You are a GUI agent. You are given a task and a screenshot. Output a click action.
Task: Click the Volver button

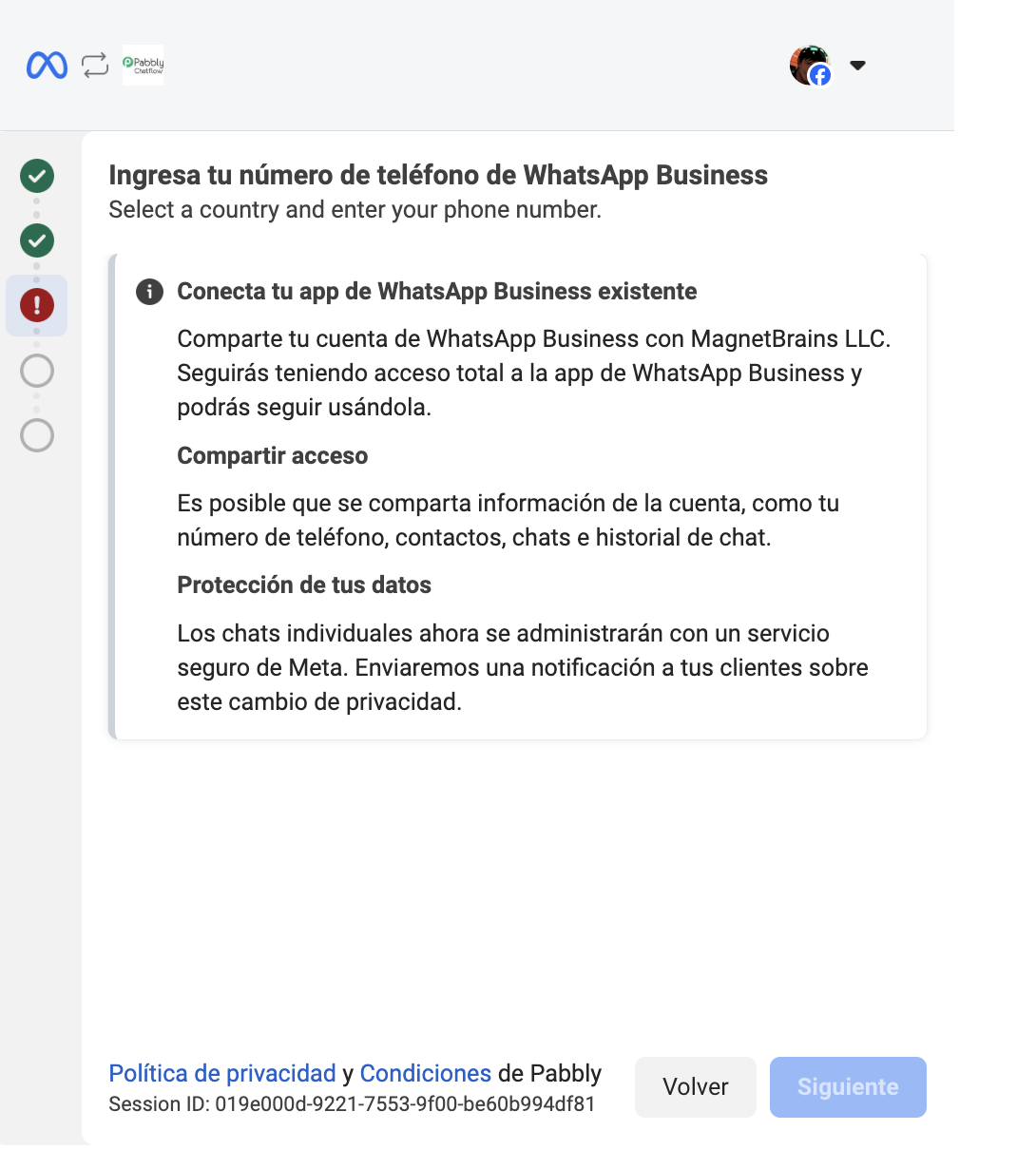coord(696,1087)
